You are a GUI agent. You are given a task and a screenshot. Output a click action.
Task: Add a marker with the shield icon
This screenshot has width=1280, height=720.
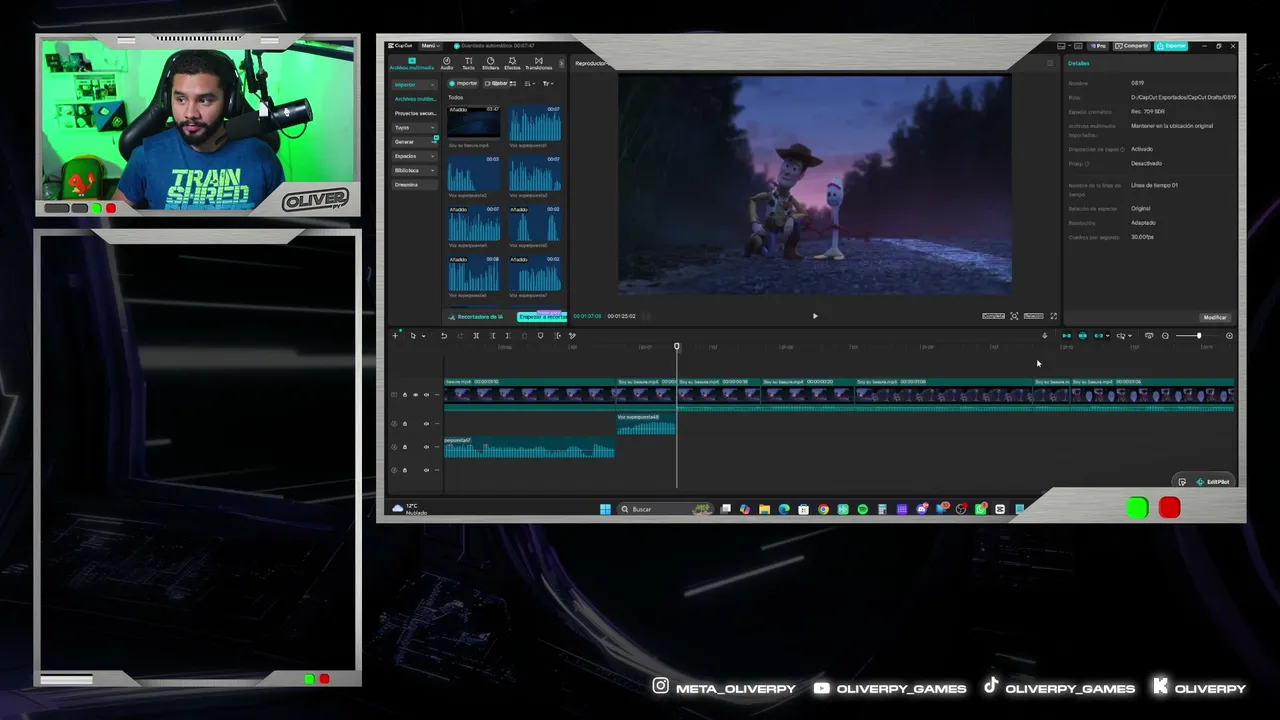(x=541, y=336)
